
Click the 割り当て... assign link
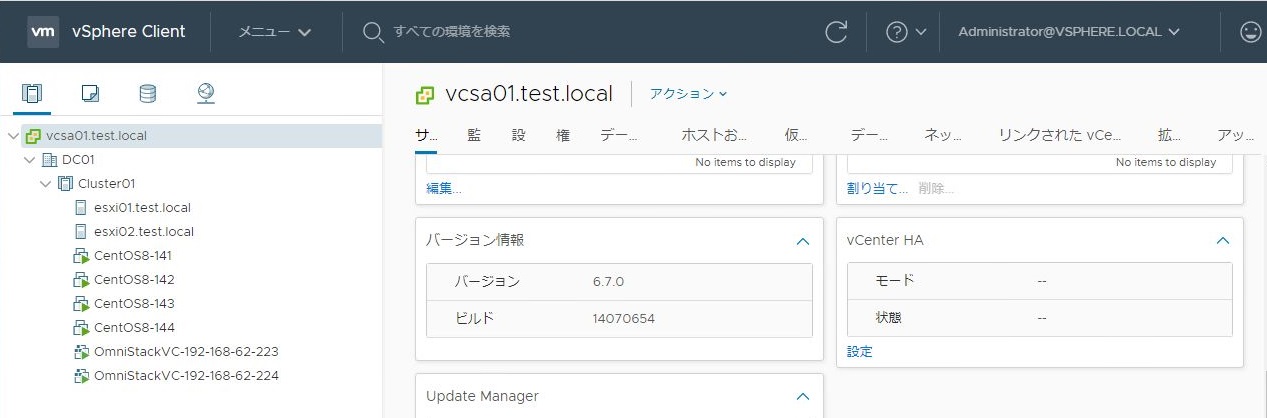coord(878,188)
